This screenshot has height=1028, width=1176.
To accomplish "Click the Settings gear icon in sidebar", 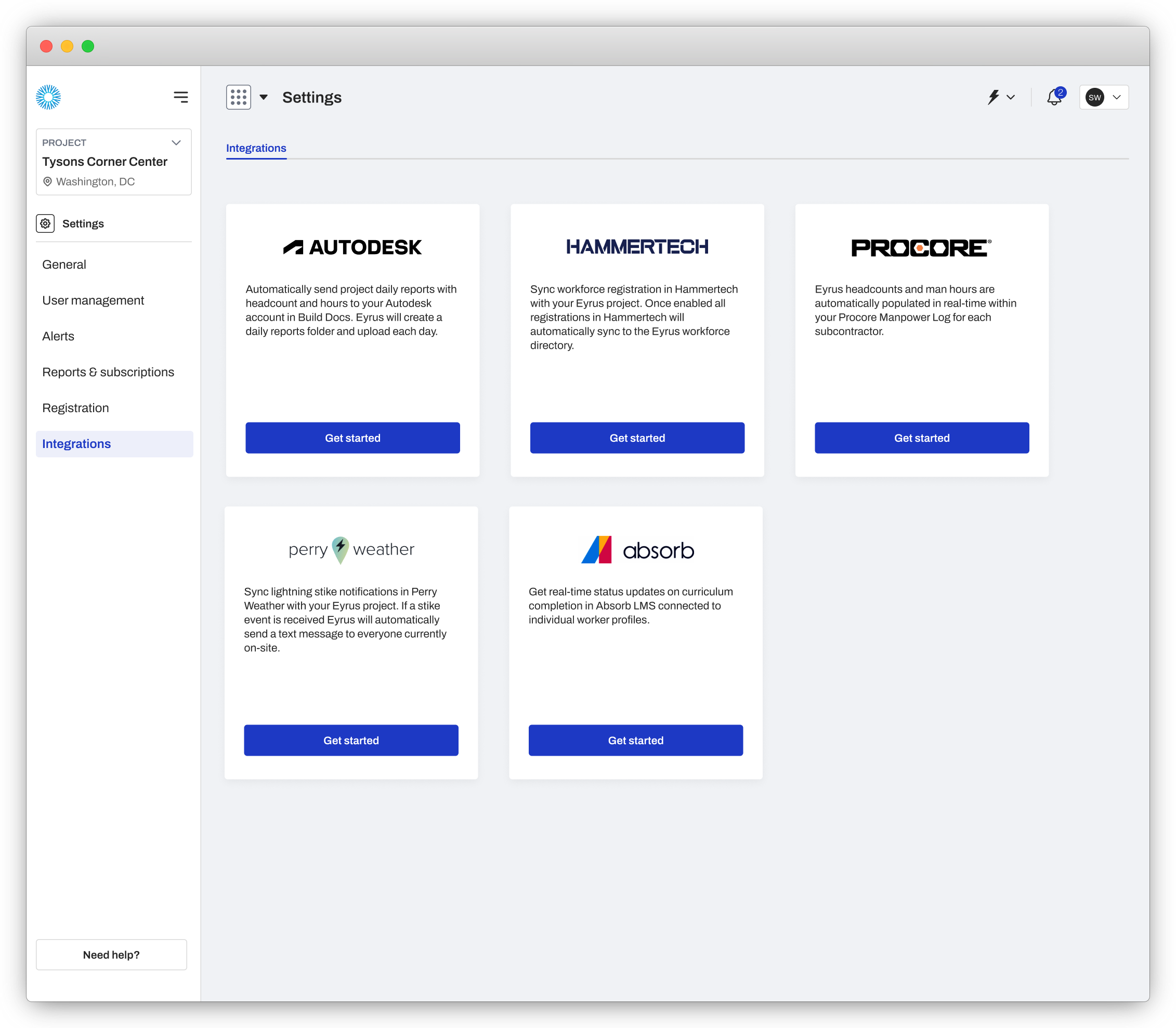I will click(x=45, y=223).
